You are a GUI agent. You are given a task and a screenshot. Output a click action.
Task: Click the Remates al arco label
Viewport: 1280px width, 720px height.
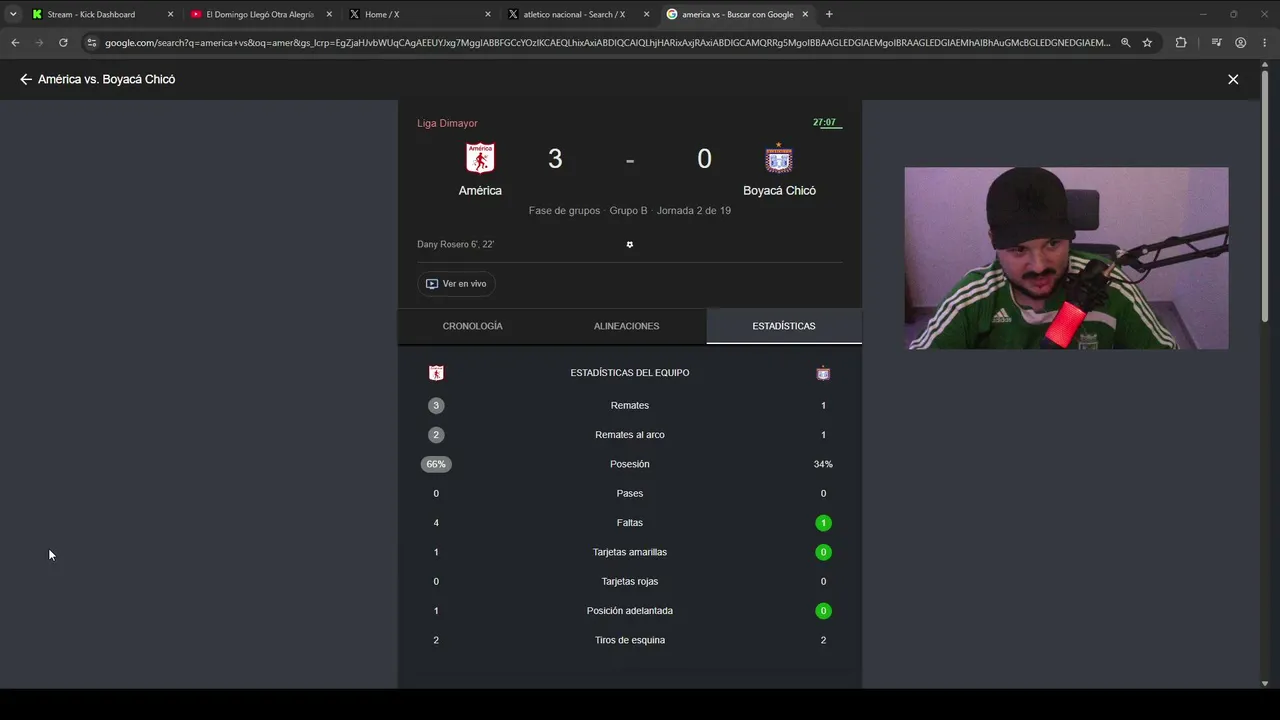(630, 435)
